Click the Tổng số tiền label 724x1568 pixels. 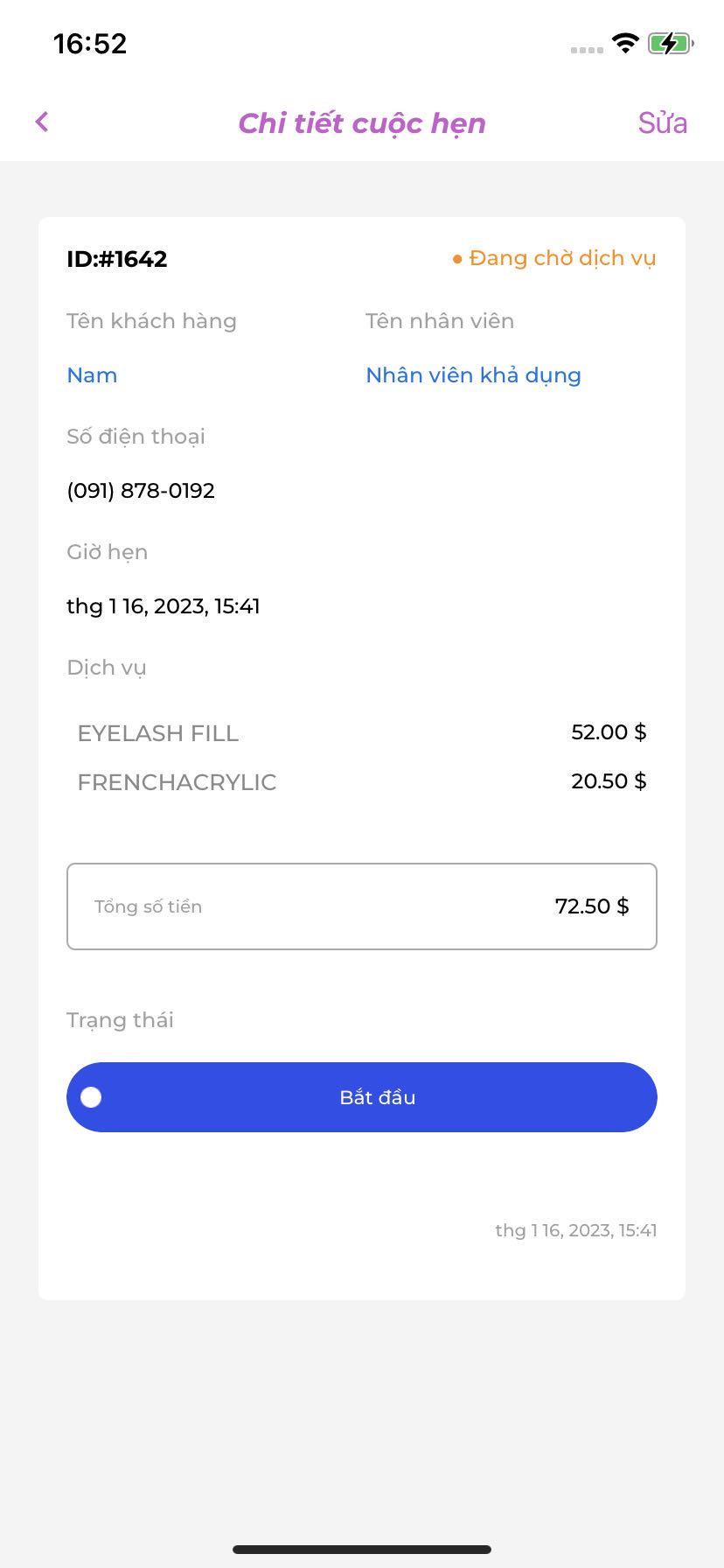[x=148, y=906]
